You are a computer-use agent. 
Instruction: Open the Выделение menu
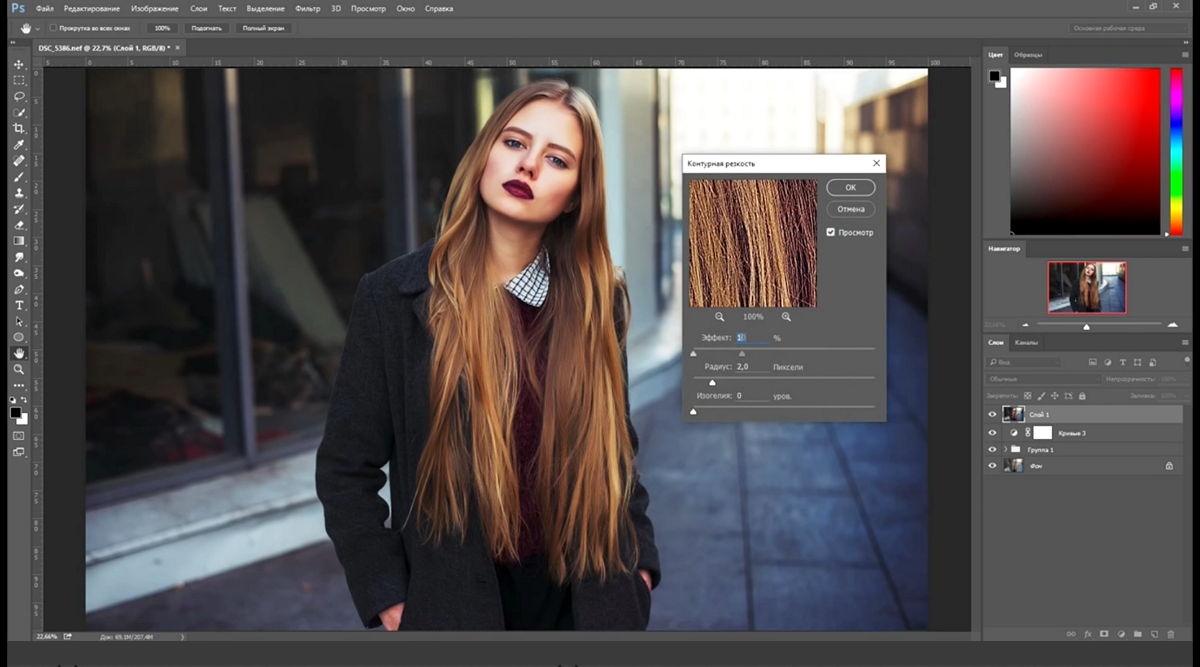(x=267, y=8)
